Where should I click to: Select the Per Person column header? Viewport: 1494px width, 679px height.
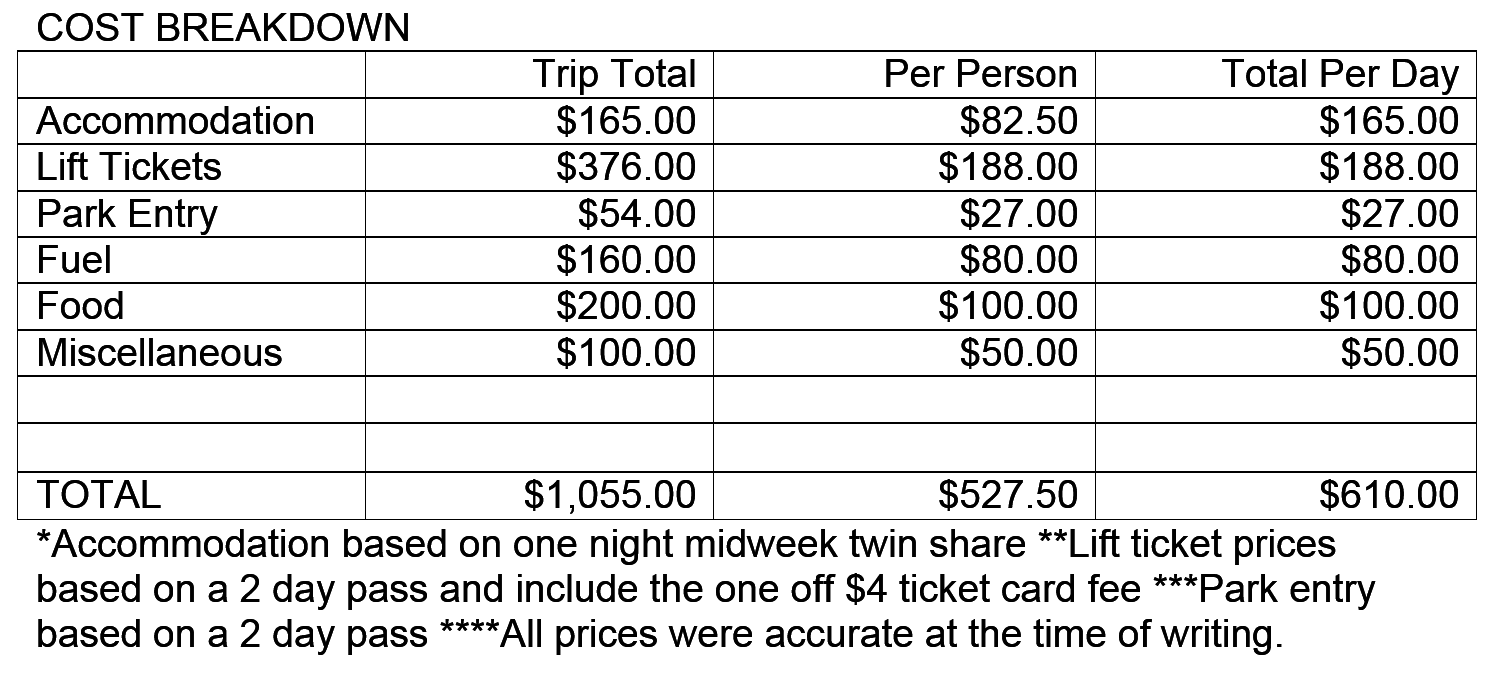[980, 74]
